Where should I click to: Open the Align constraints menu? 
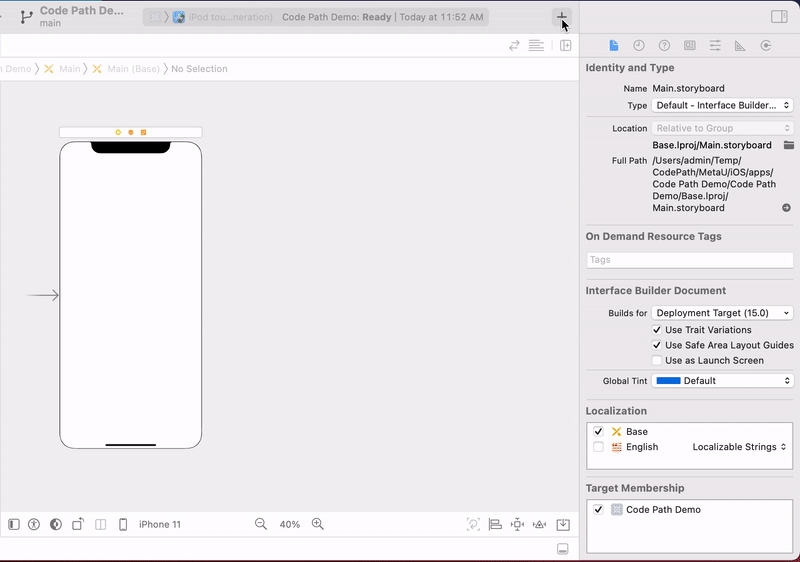tap(495, 524)
